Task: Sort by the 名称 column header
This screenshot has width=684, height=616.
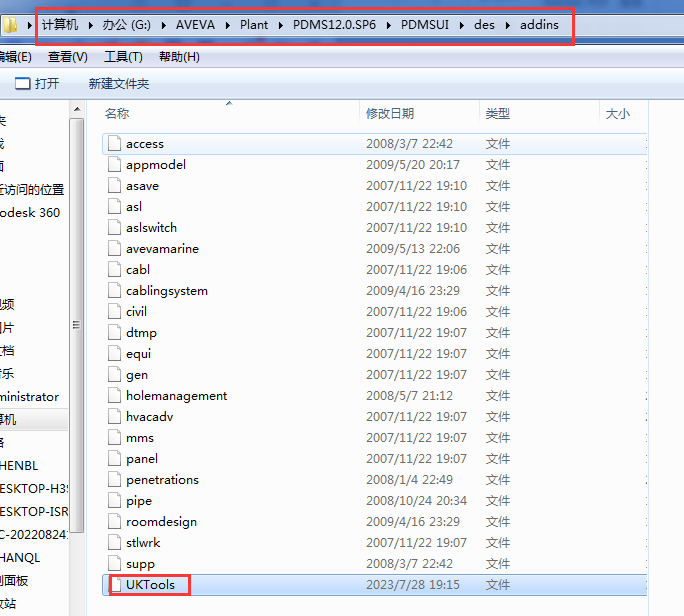Action: [x=118, y=114]
